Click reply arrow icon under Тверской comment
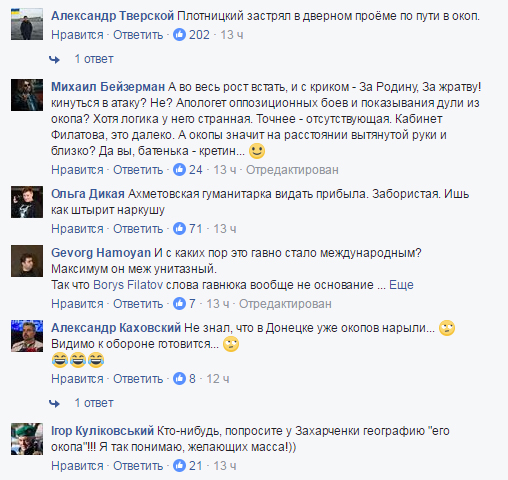The width and height of the screenshot is (508, 480). pos(54,60)
